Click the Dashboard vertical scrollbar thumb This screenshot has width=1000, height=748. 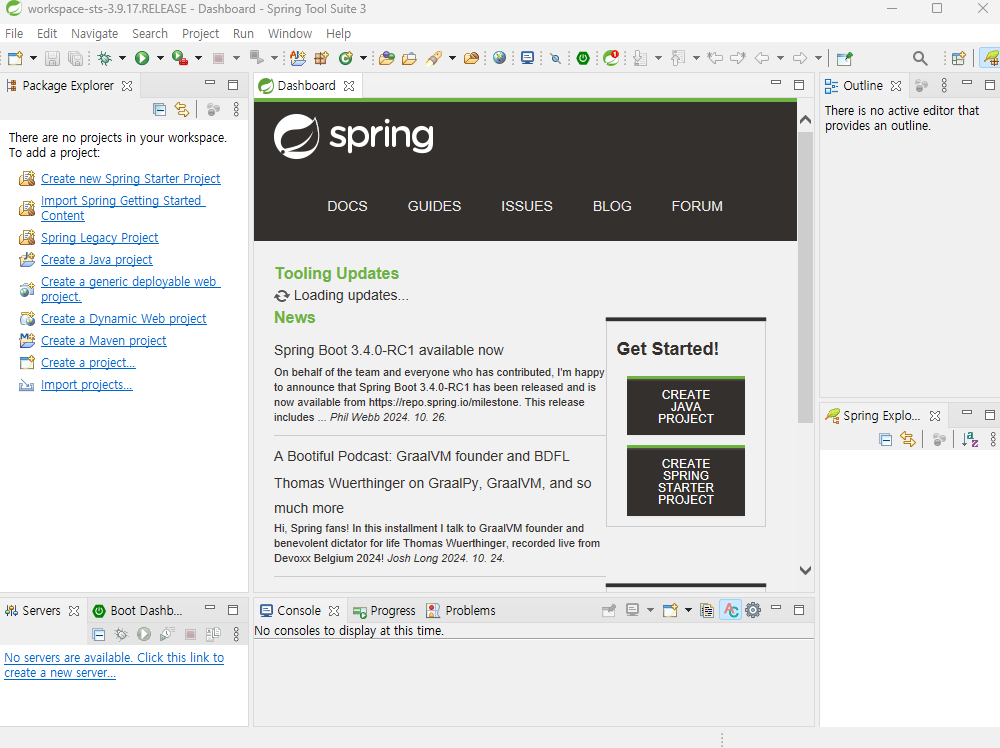tap(805, 277)
